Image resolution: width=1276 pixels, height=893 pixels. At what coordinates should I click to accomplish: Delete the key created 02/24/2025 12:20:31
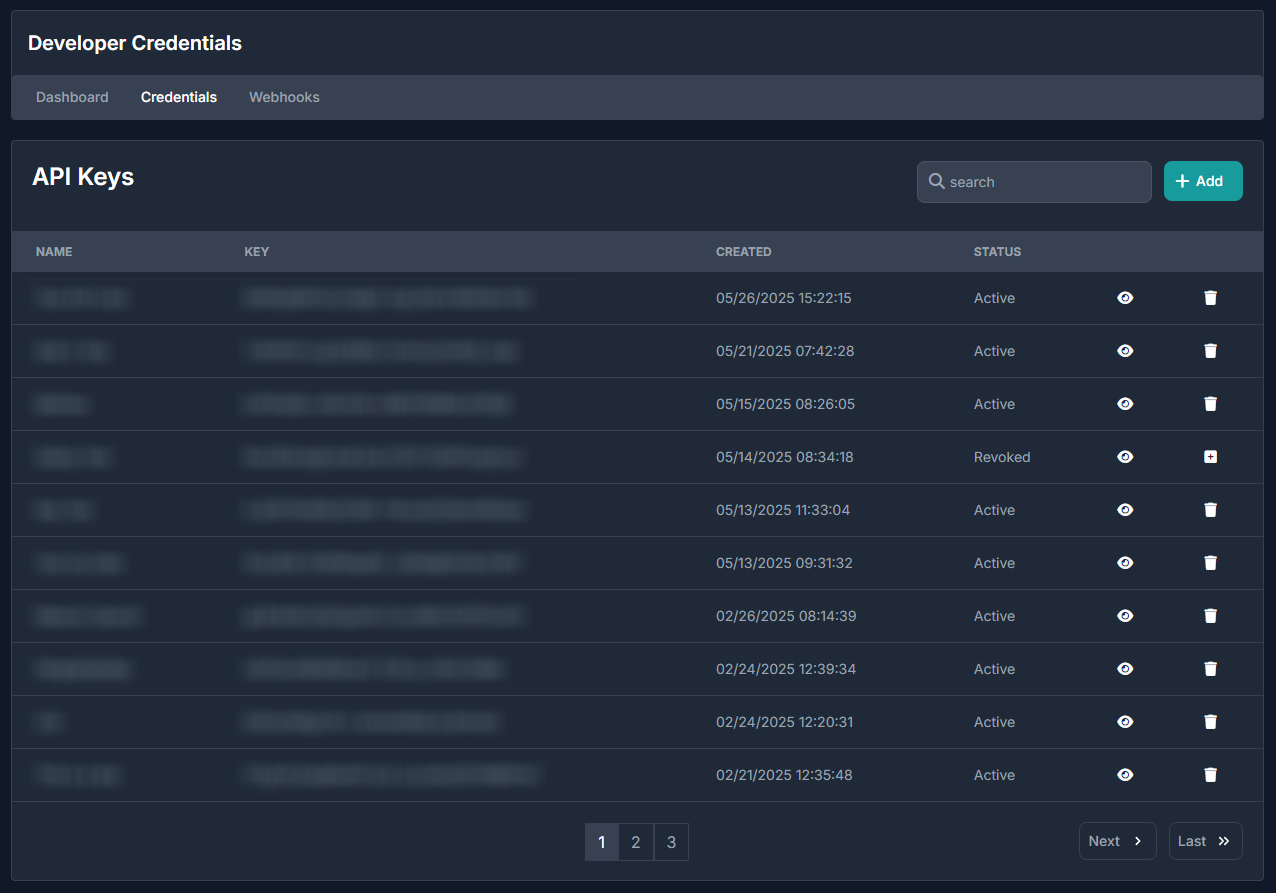tap(1210, 722)
